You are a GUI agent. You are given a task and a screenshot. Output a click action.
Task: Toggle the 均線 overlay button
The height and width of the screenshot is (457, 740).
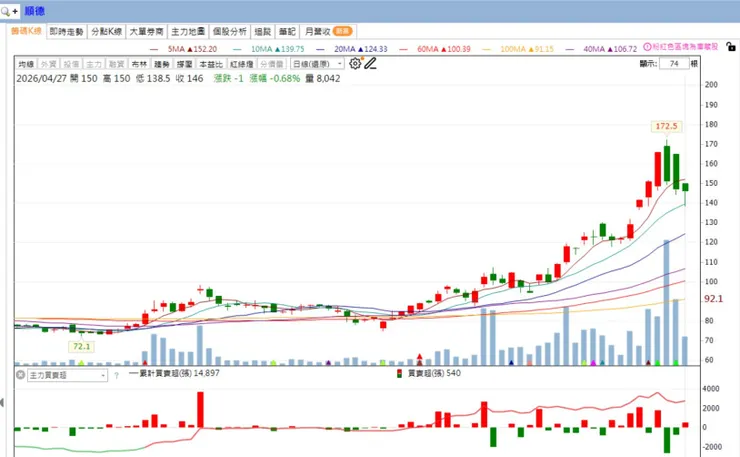click(x=26, y=64)
